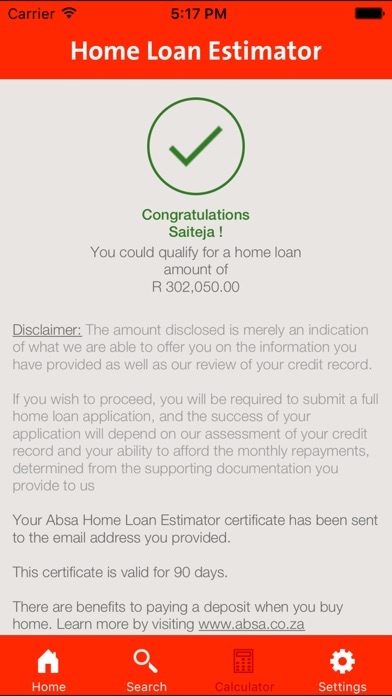The width and height of the screenshot is (392, 696).
Task: Tap the certificate sent to email paragraph
Action: click(195, 529)
